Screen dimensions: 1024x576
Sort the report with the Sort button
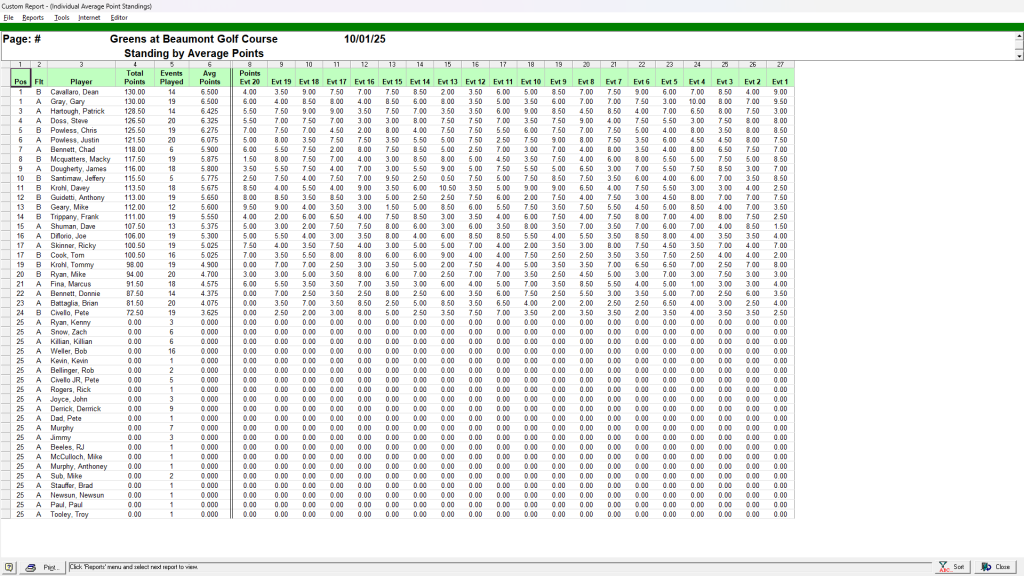(952, 567)
